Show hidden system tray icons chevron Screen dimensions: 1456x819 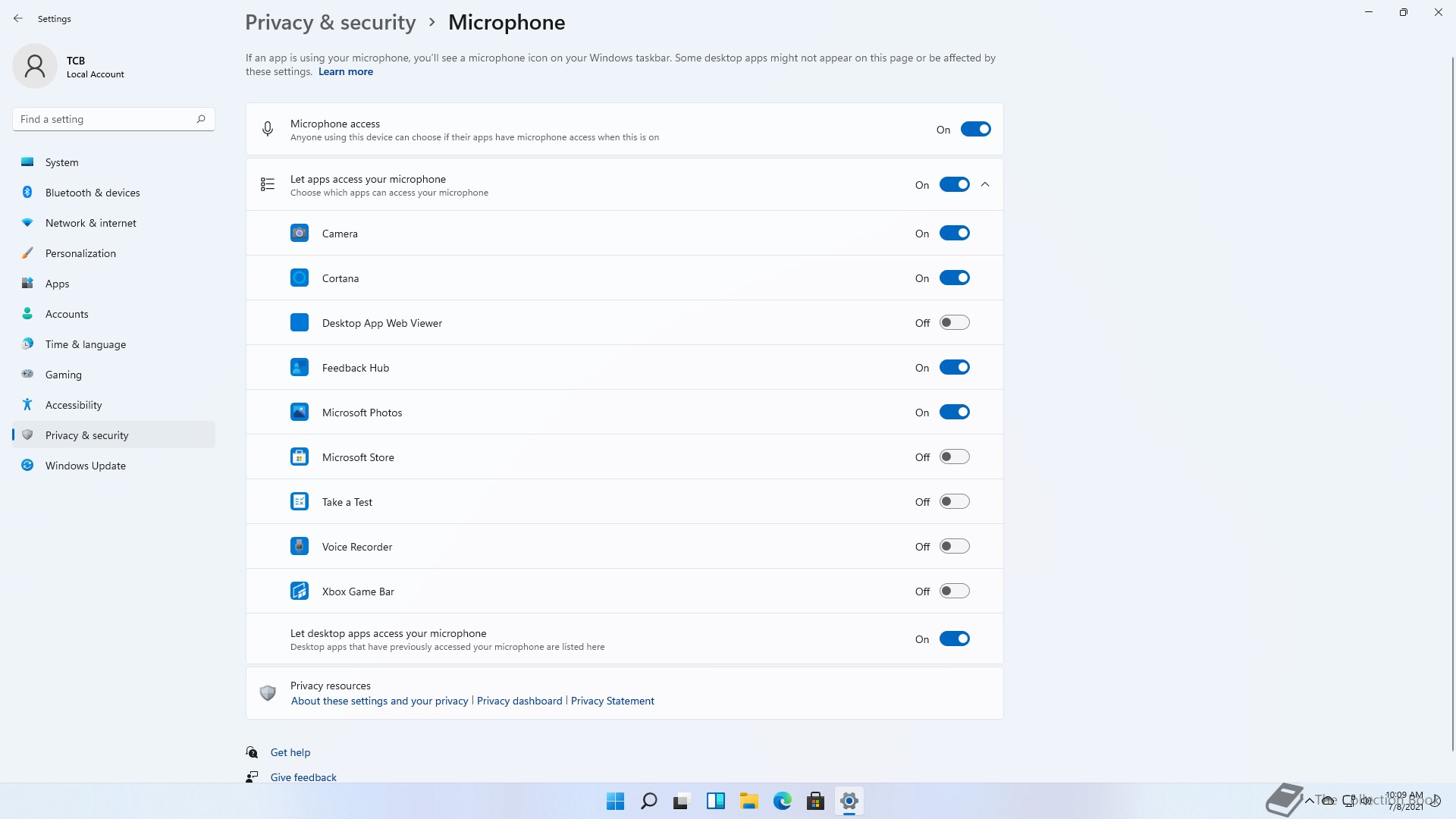coord(1309,801)
